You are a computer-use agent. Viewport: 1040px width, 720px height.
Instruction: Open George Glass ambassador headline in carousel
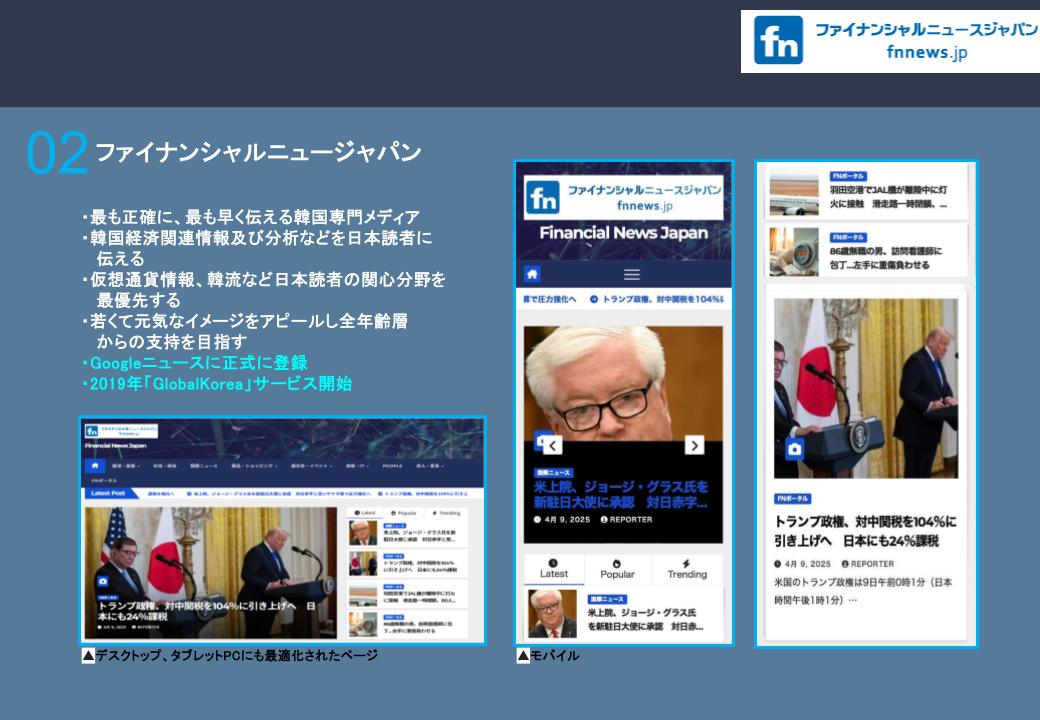[621, 494]
